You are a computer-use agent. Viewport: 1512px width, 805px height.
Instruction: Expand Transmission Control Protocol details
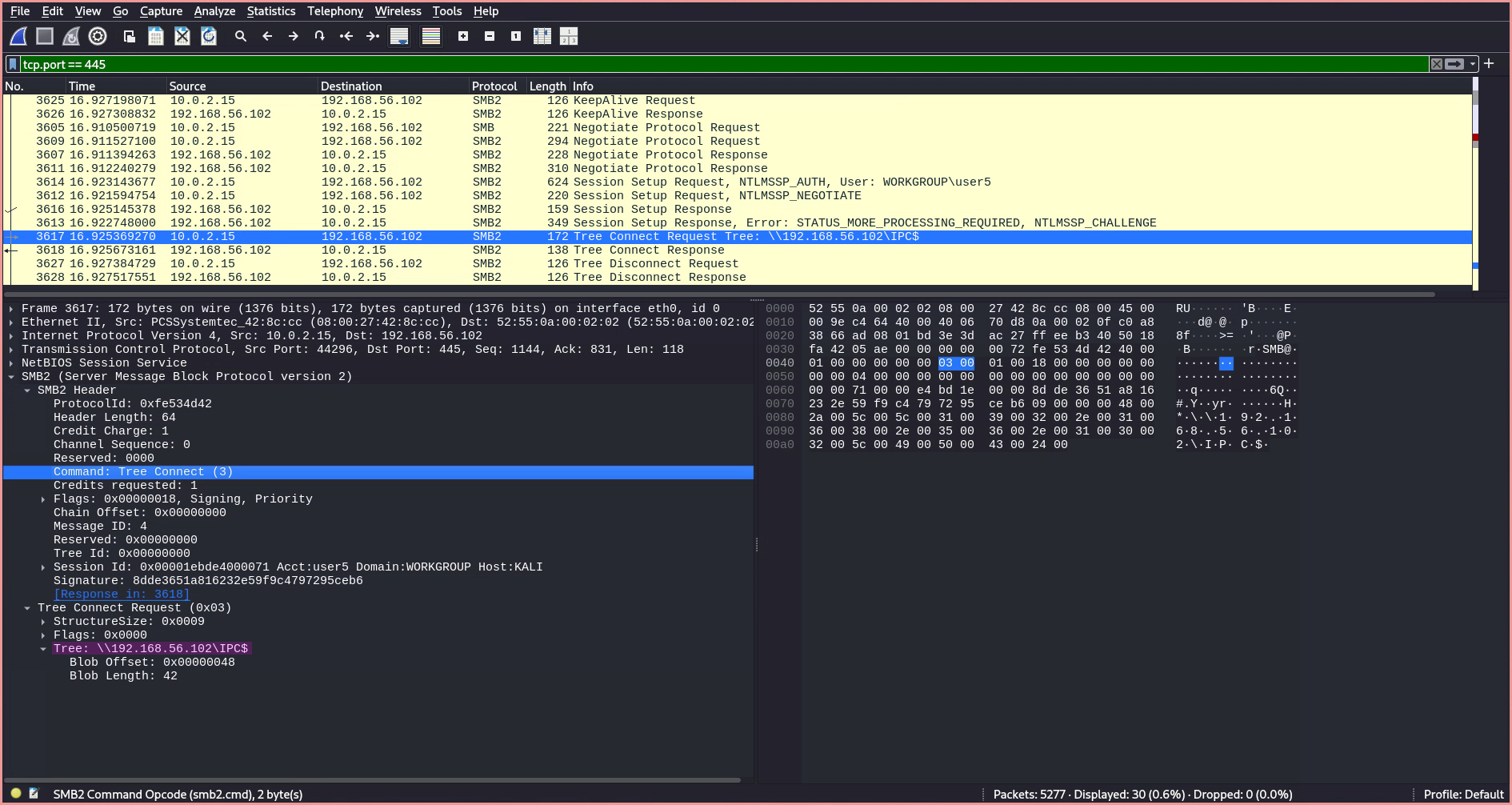click(11, 350)
